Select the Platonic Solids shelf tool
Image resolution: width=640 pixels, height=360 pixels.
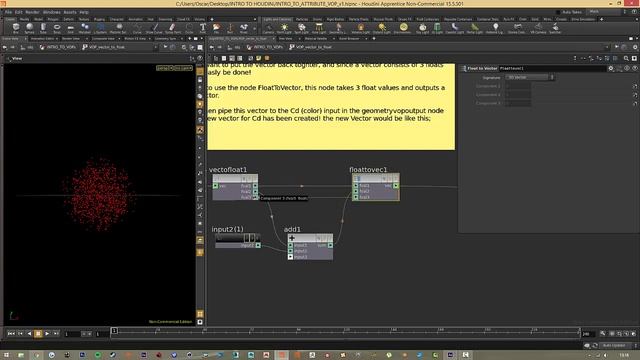coord(118,28)
